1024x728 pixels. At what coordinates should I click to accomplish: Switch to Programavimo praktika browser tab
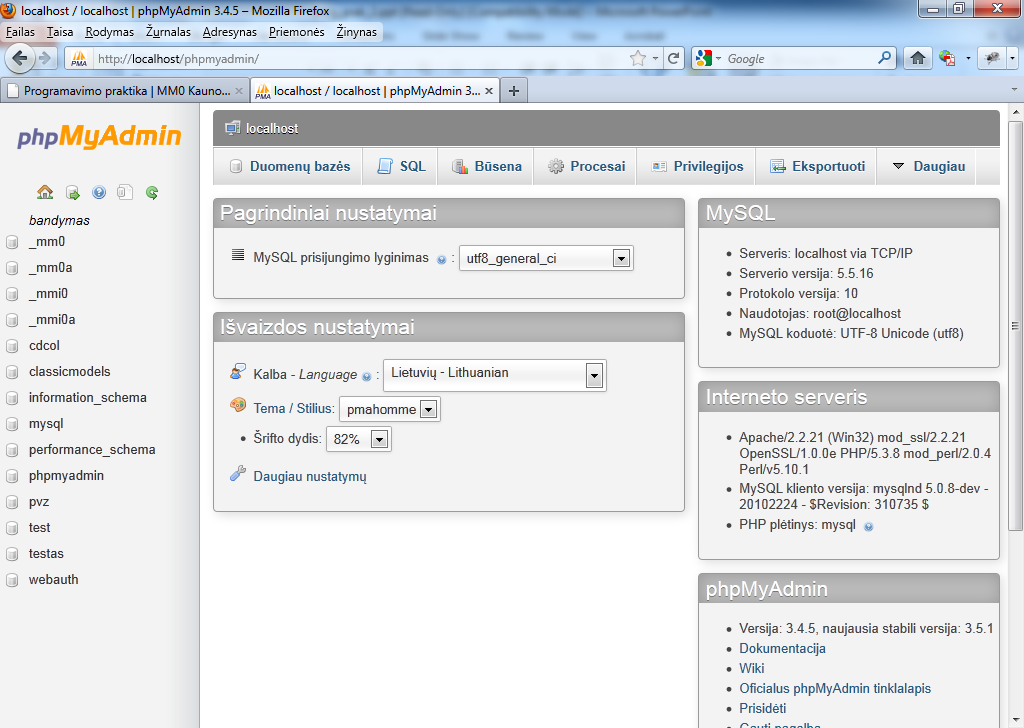point(125,91)
